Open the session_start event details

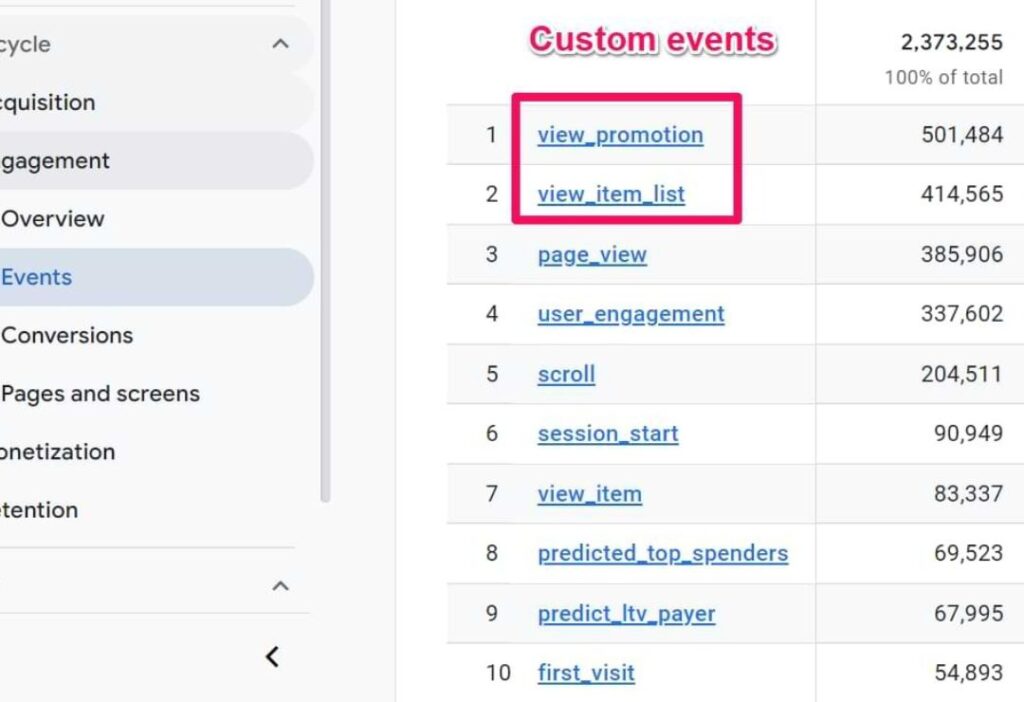(607, 434)
